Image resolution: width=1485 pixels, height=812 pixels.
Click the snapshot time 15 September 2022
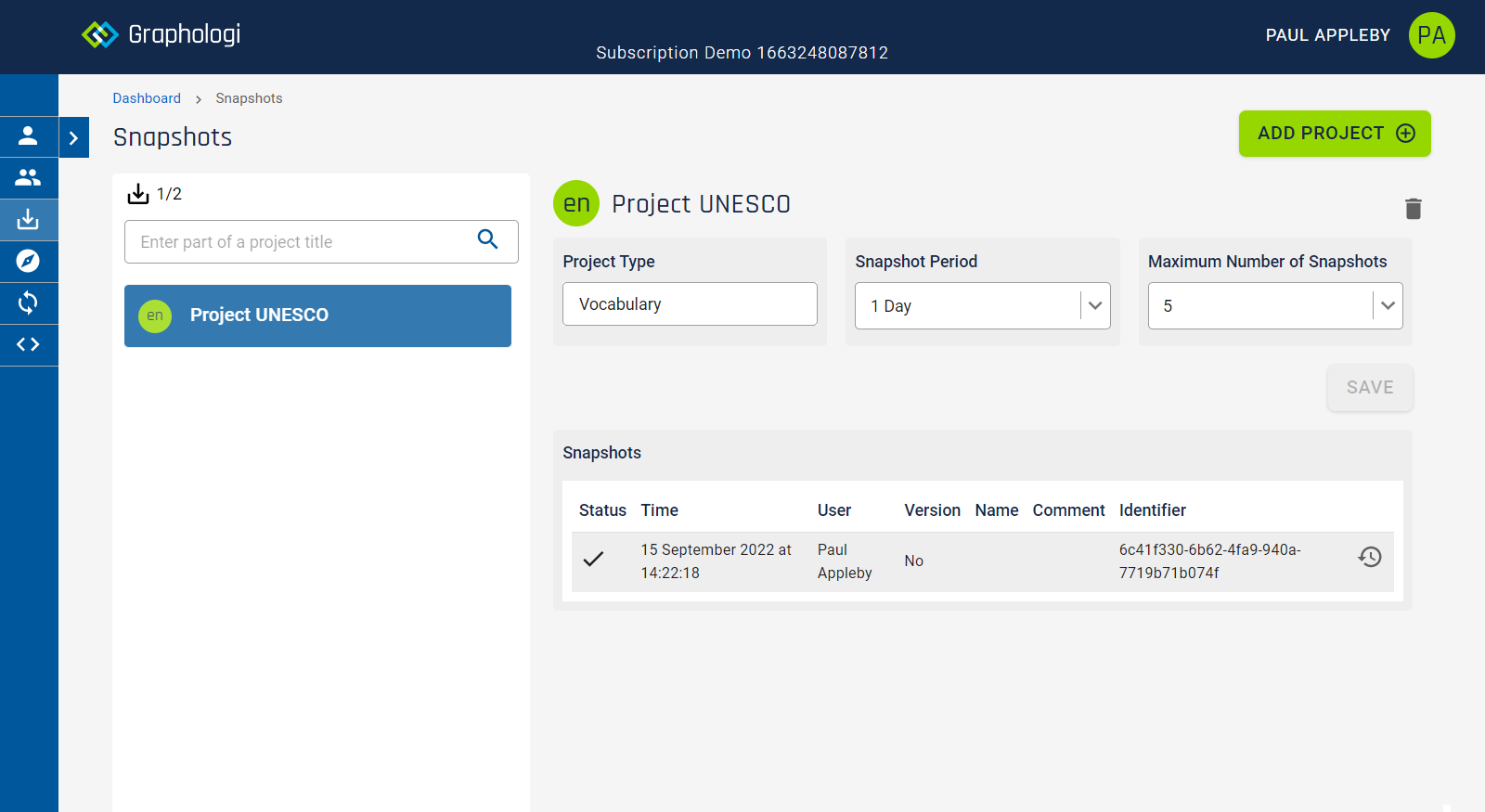717,561
